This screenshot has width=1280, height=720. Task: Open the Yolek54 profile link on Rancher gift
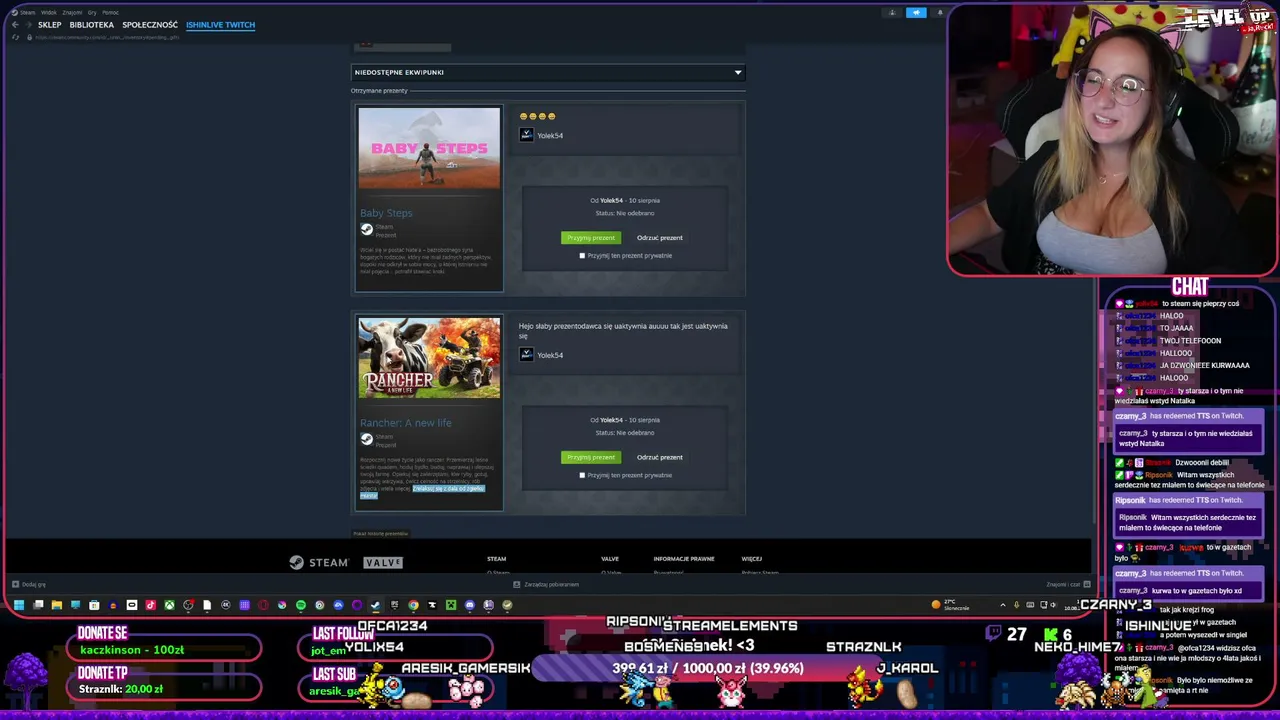coord(550,356)
